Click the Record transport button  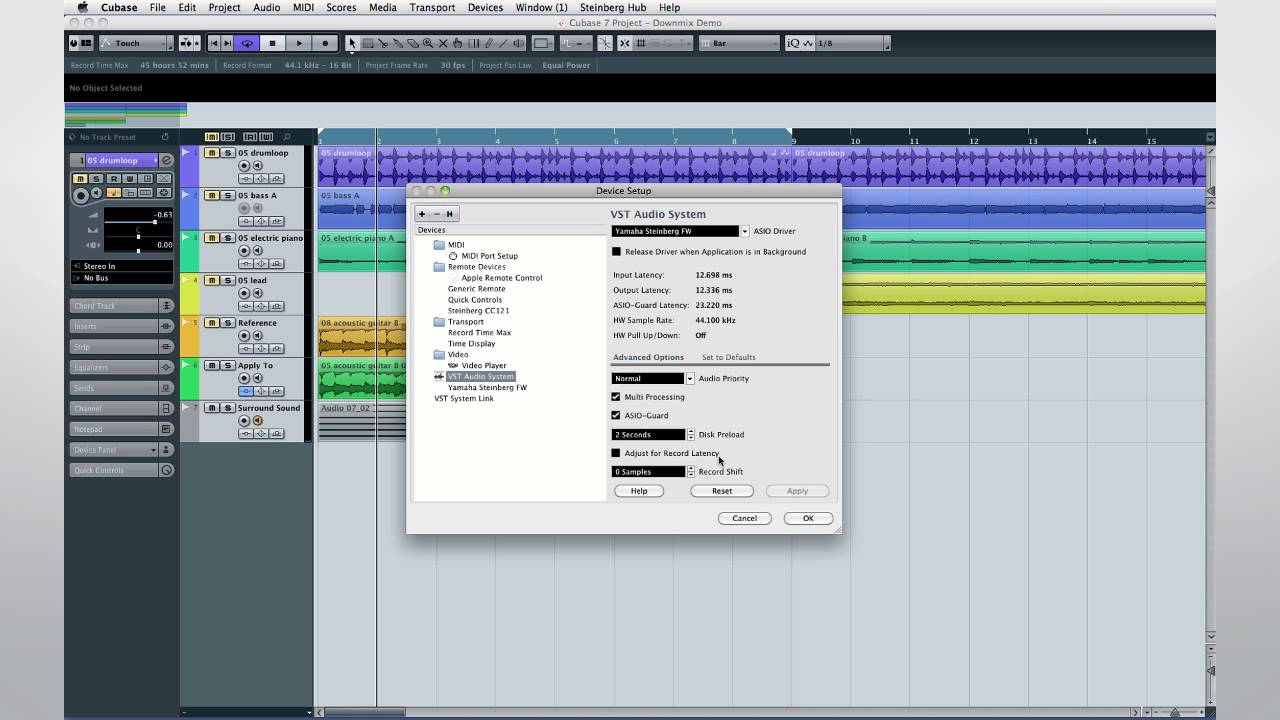[324, 43]
